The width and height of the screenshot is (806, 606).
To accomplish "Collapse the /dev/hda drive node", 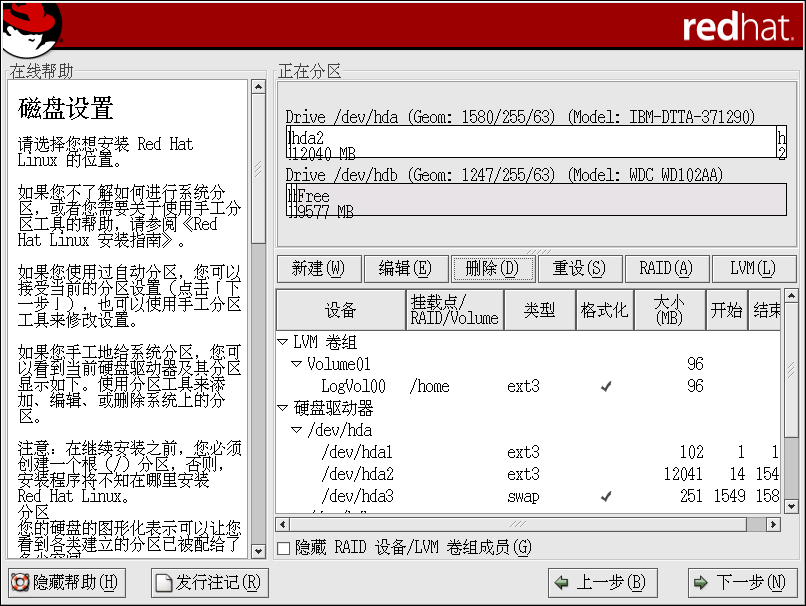I will coord(296,430).
